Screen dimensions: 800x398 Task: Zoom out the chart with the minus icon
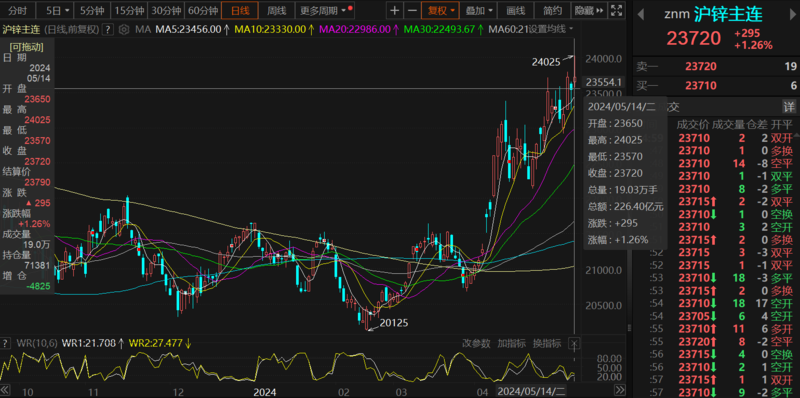[412, 10]
